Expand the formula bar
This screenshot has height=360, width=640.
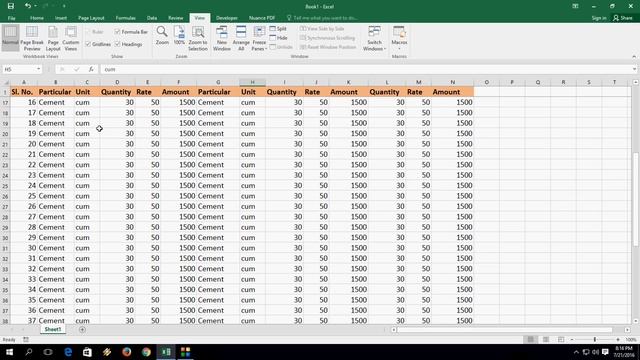[x=634, y=69]
